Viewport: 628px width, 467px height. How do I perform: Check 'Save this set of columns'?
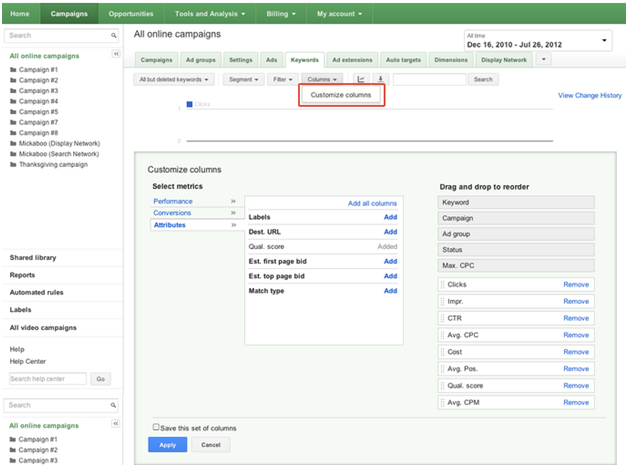tap(156, 427)
